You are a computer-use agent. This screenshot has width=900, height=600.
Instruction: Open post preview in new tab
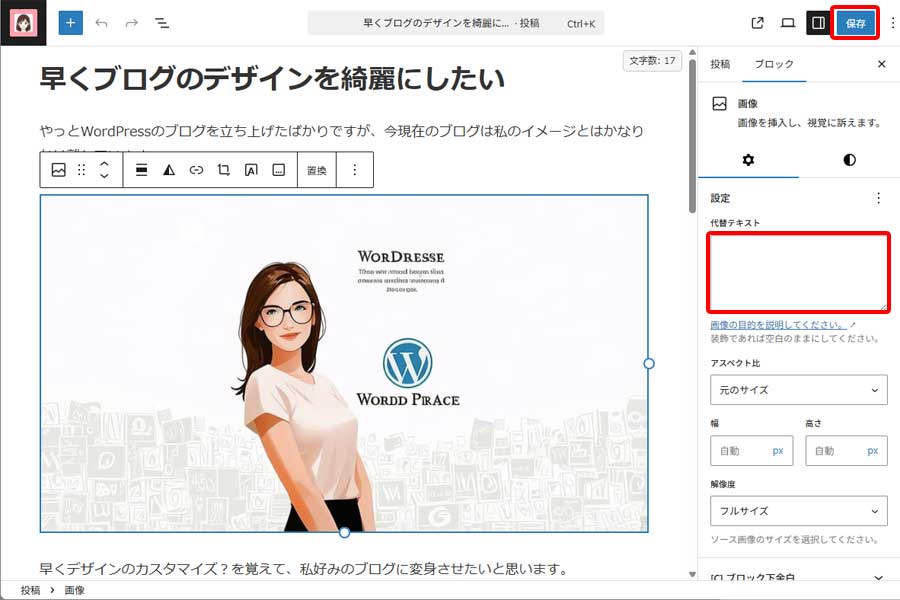757,22
